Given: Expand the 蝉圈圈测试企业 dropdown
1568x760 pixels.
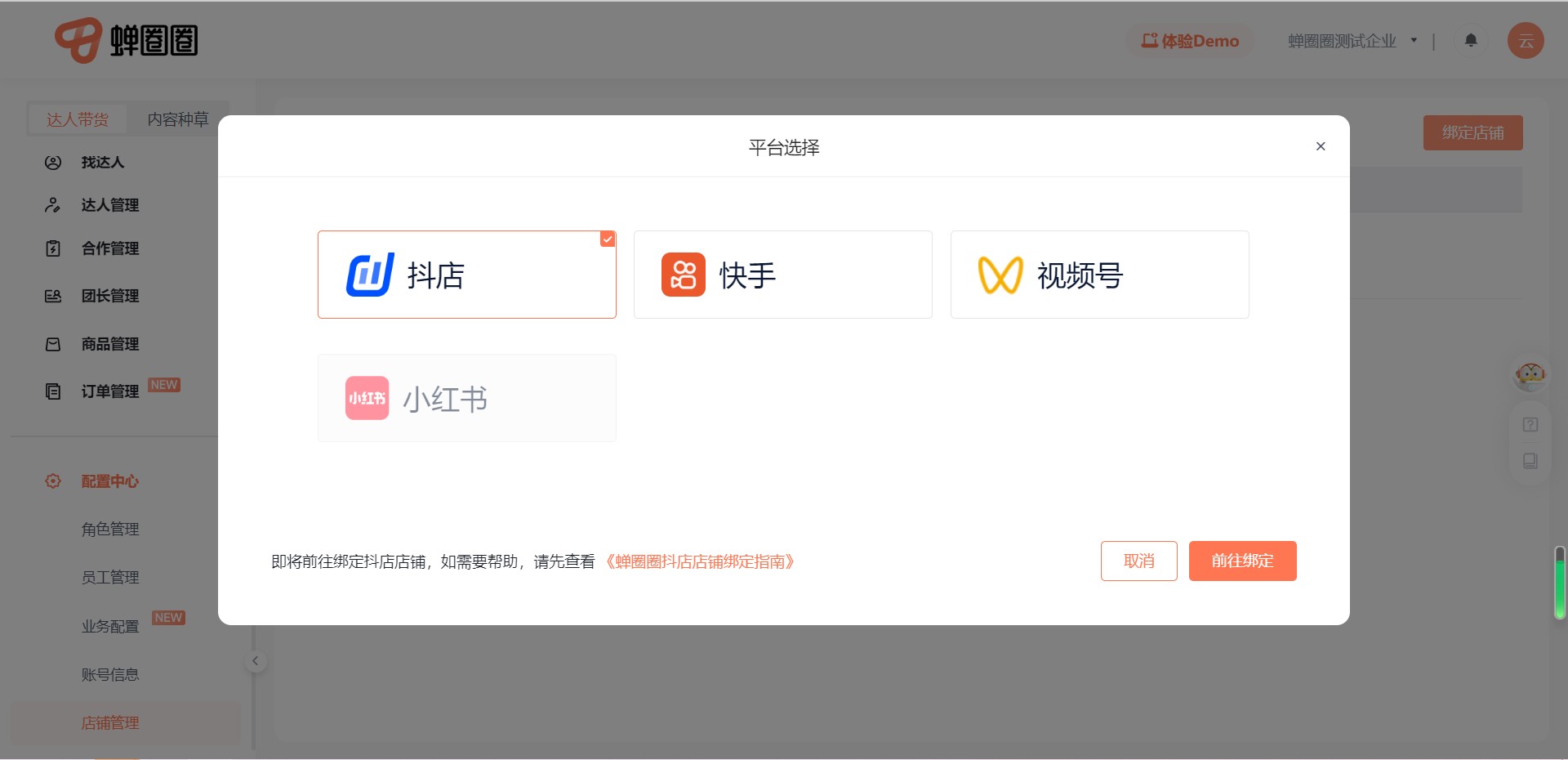Looking at the screenshot, I should pyautogui.click(x=1352, y=41).
